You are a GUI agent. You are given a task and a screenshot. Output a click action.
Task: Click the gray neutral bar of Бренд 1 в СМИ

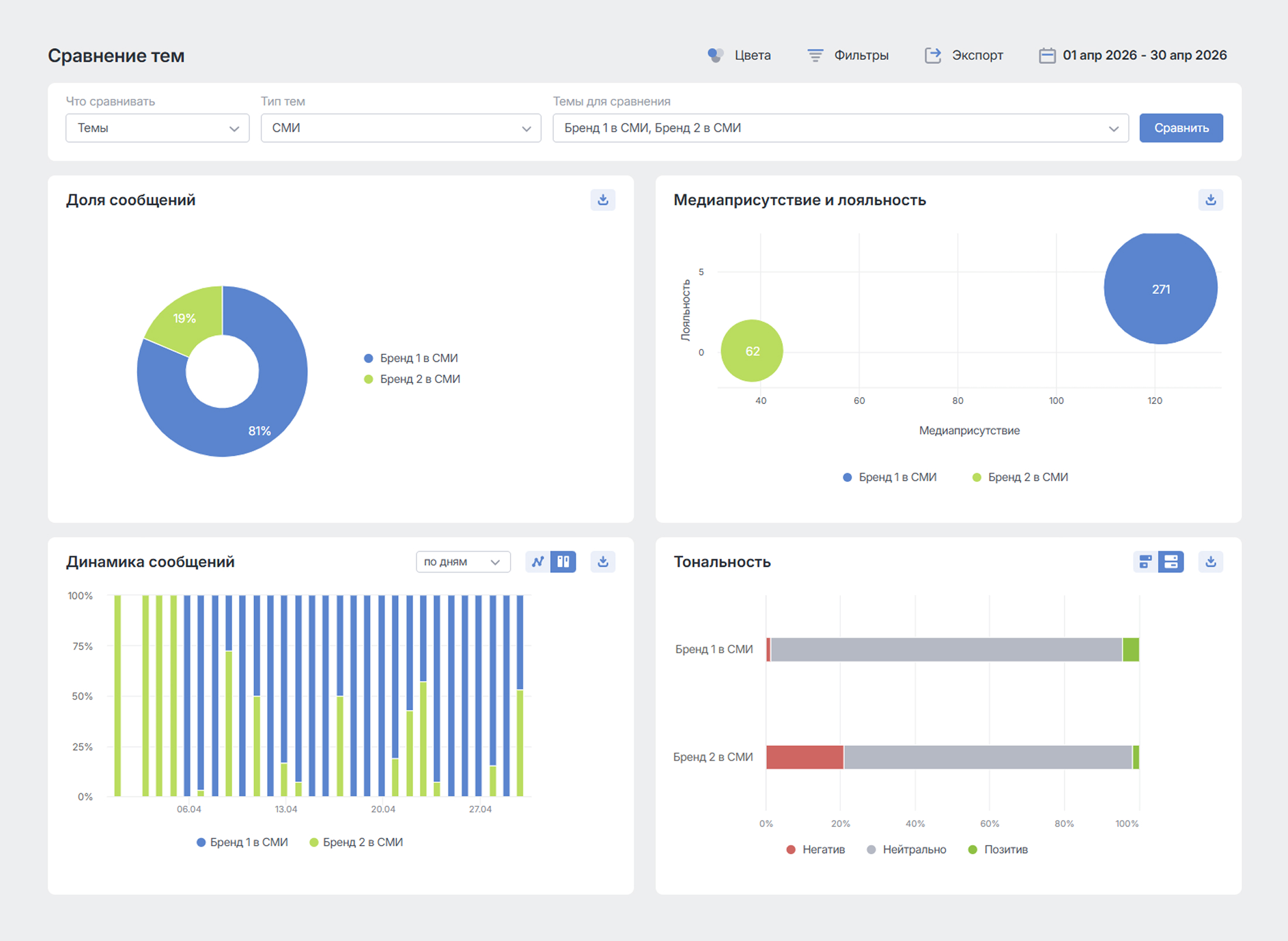[946, 649]
